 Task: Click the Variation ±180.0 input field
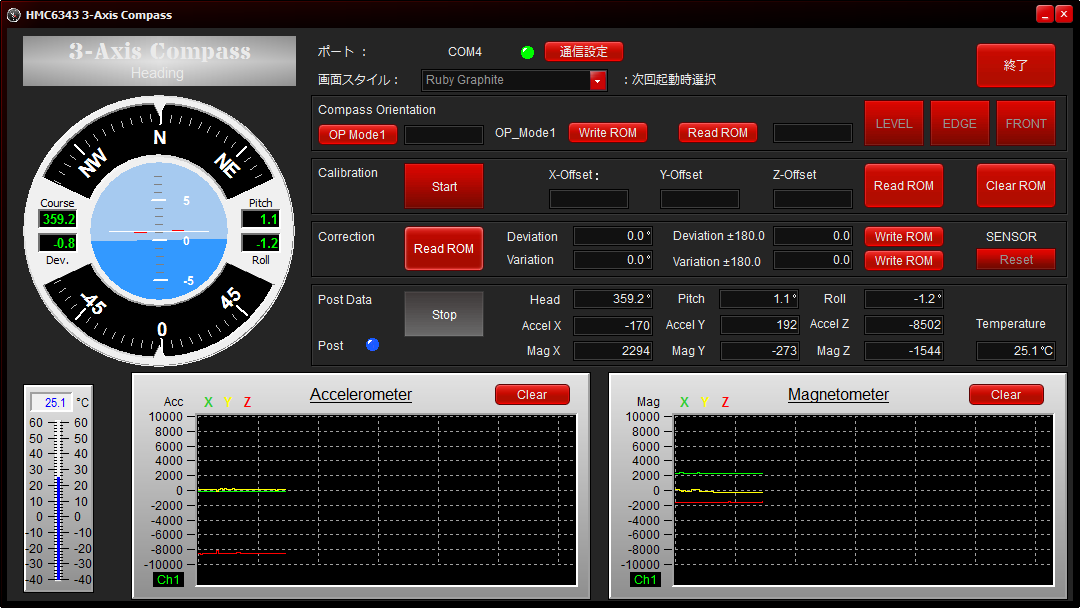[813, 260]
